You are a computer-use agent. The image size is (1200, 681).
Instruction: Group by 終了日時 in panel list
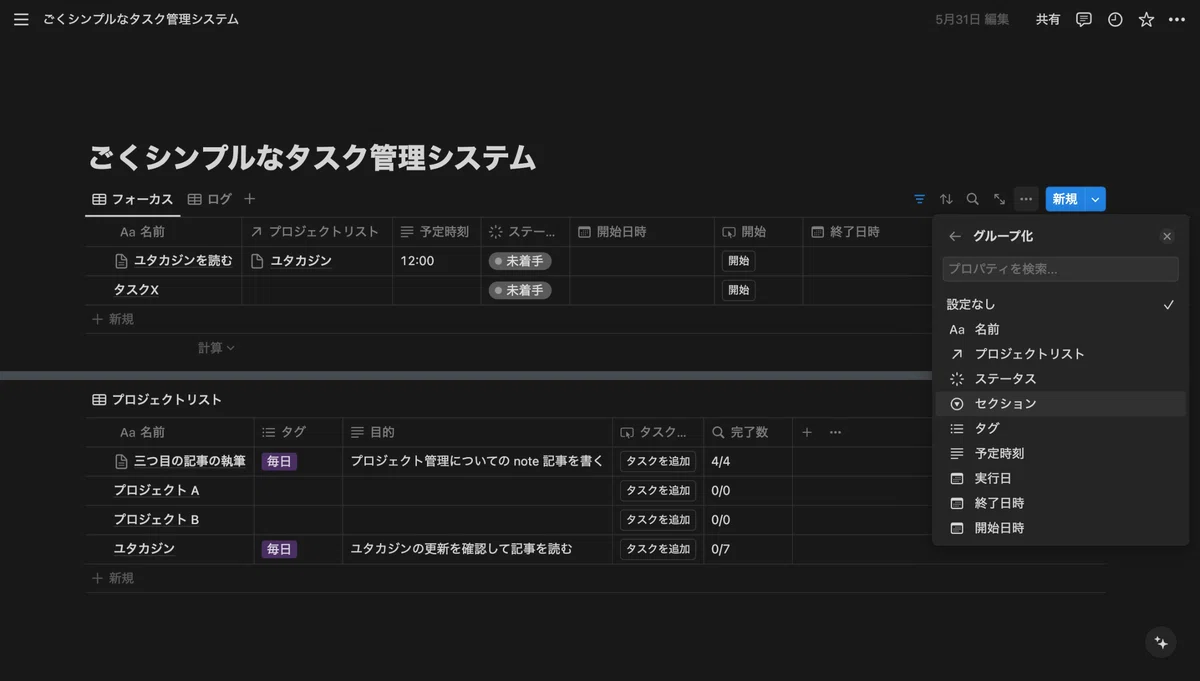point(1060,503)
